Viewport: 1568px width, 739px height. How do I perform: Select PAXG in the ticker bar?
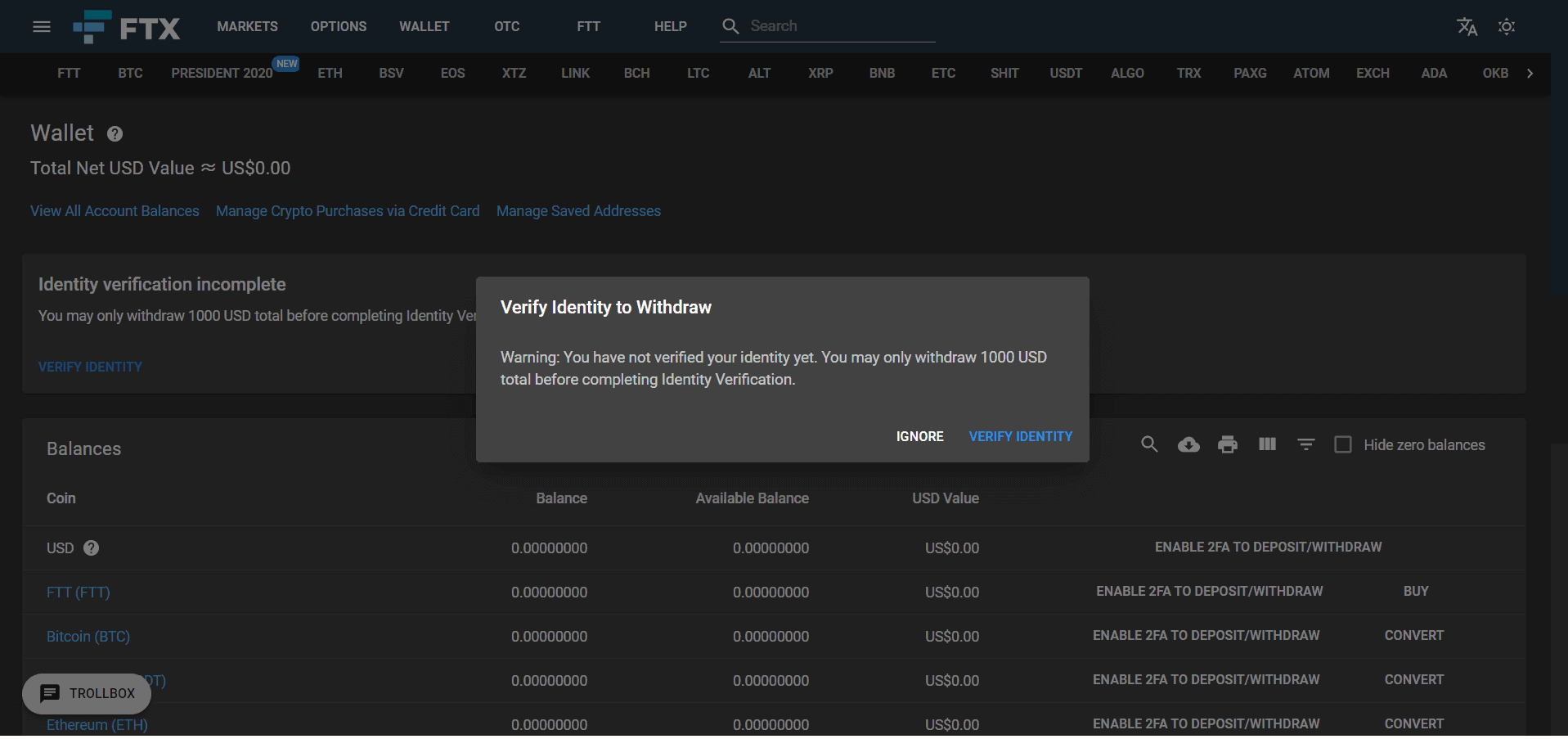point(1250,74)
